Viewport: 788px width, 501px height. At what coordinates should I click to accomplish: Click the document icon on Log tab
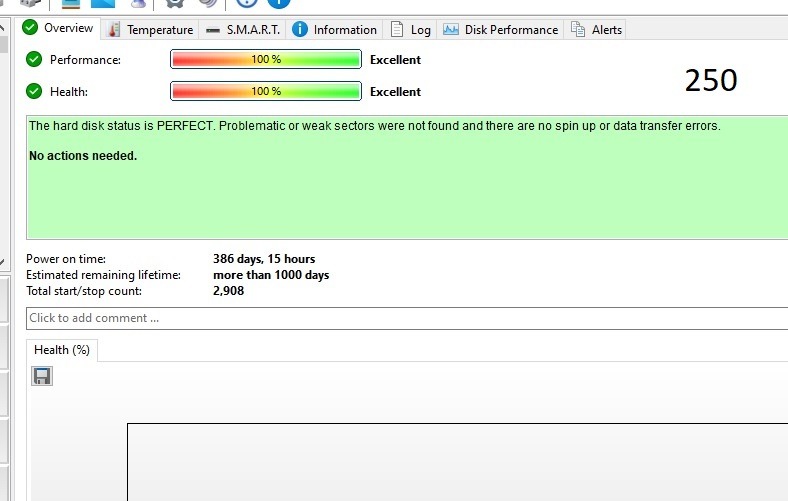397,29
